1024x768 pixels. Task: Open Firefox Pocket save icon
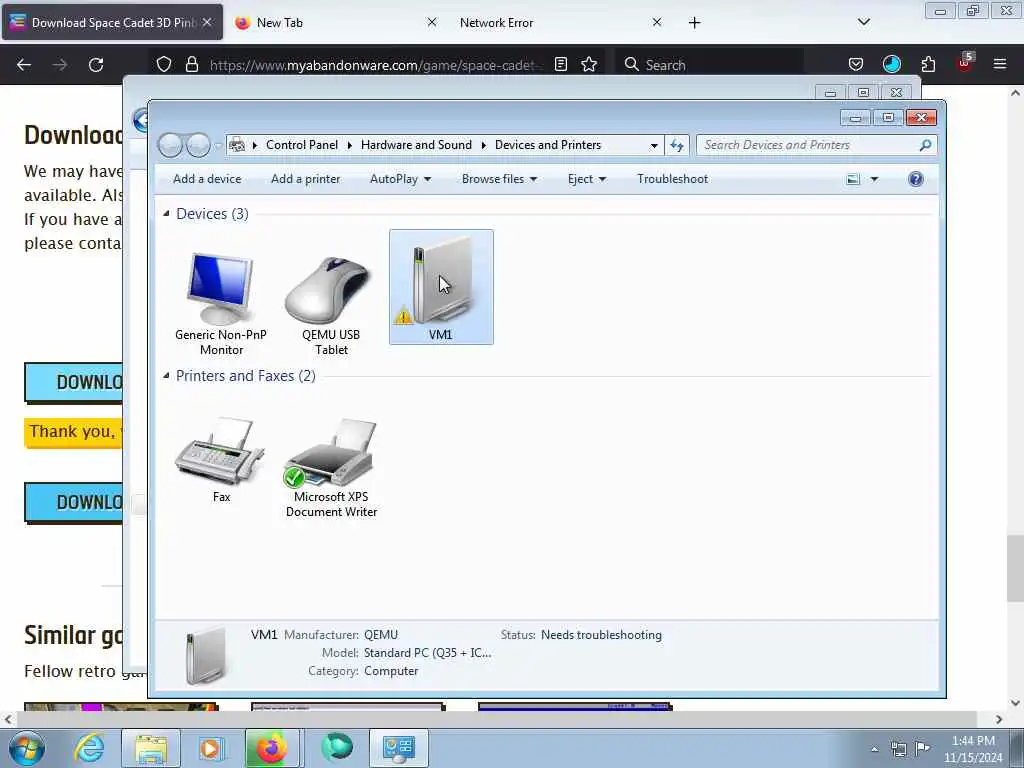(856, 65)
